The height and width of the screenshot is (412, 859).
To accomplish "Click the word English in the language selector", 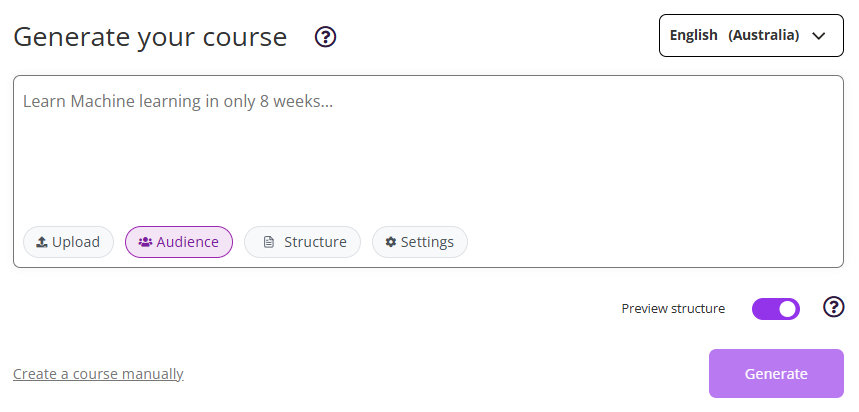I will [x=693, y=35].
